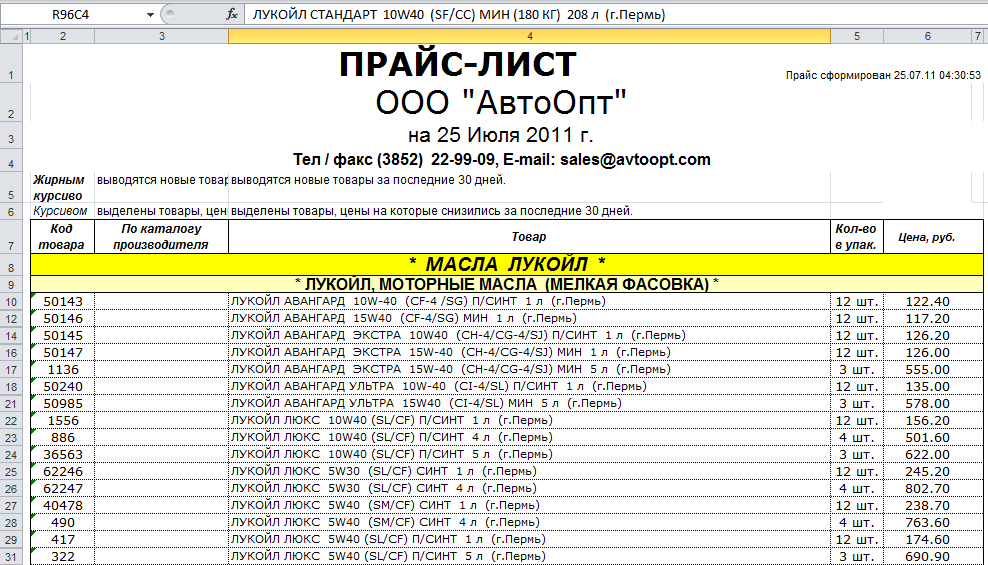Select column header 2
This screenshot has height=565, width=988.
pyautogui.click(x=62, y=37)
